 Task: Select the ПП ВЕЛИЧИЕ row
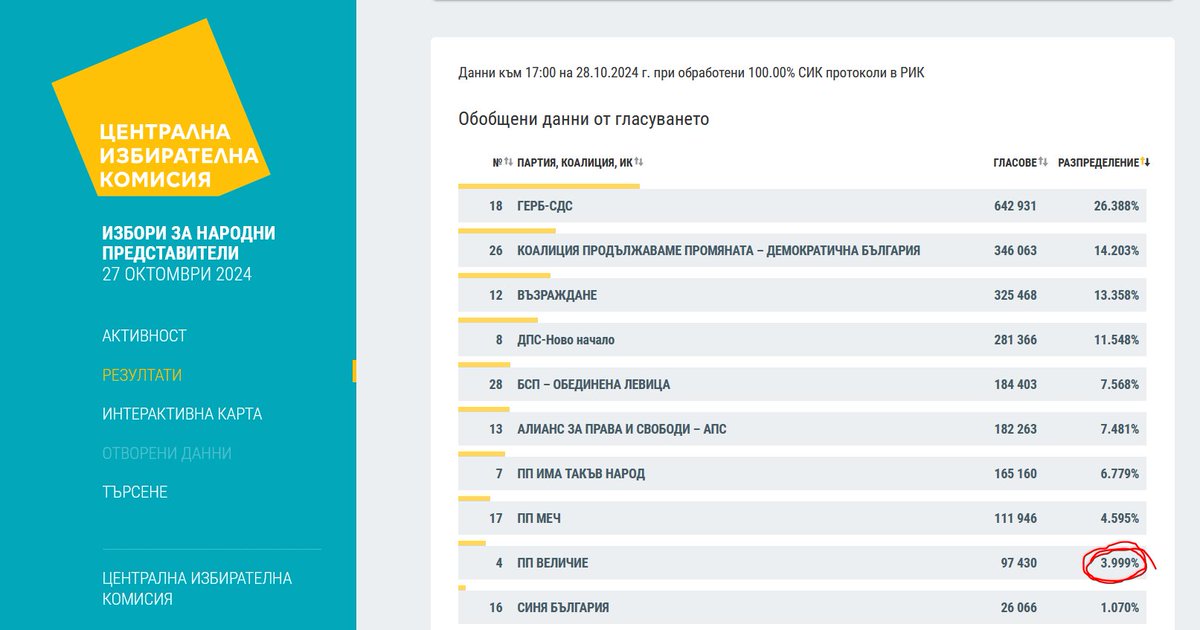tap(802, 563)
